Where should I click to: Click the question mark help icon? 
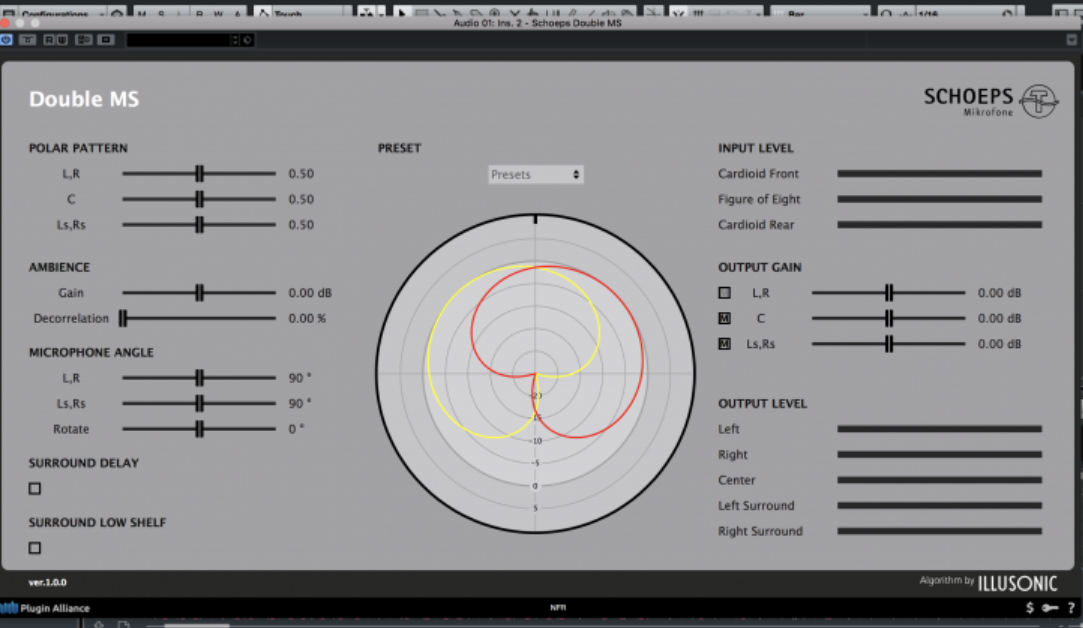click(1071, 608)
